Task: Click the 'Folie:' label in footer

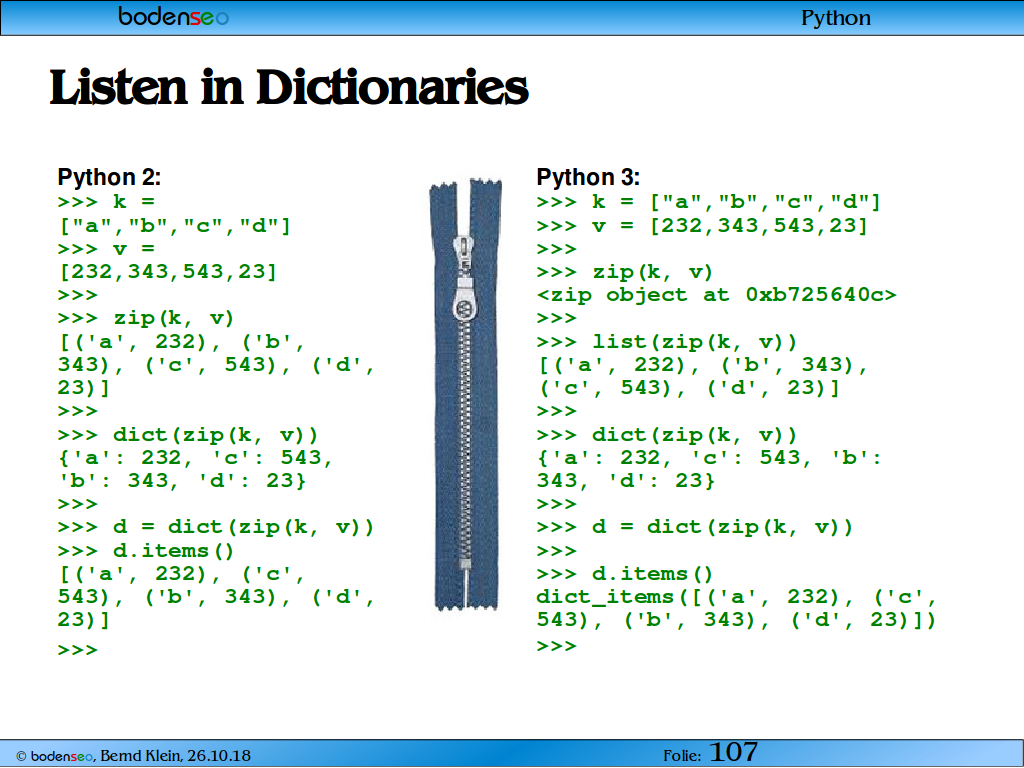Action: tap(682, 756)
